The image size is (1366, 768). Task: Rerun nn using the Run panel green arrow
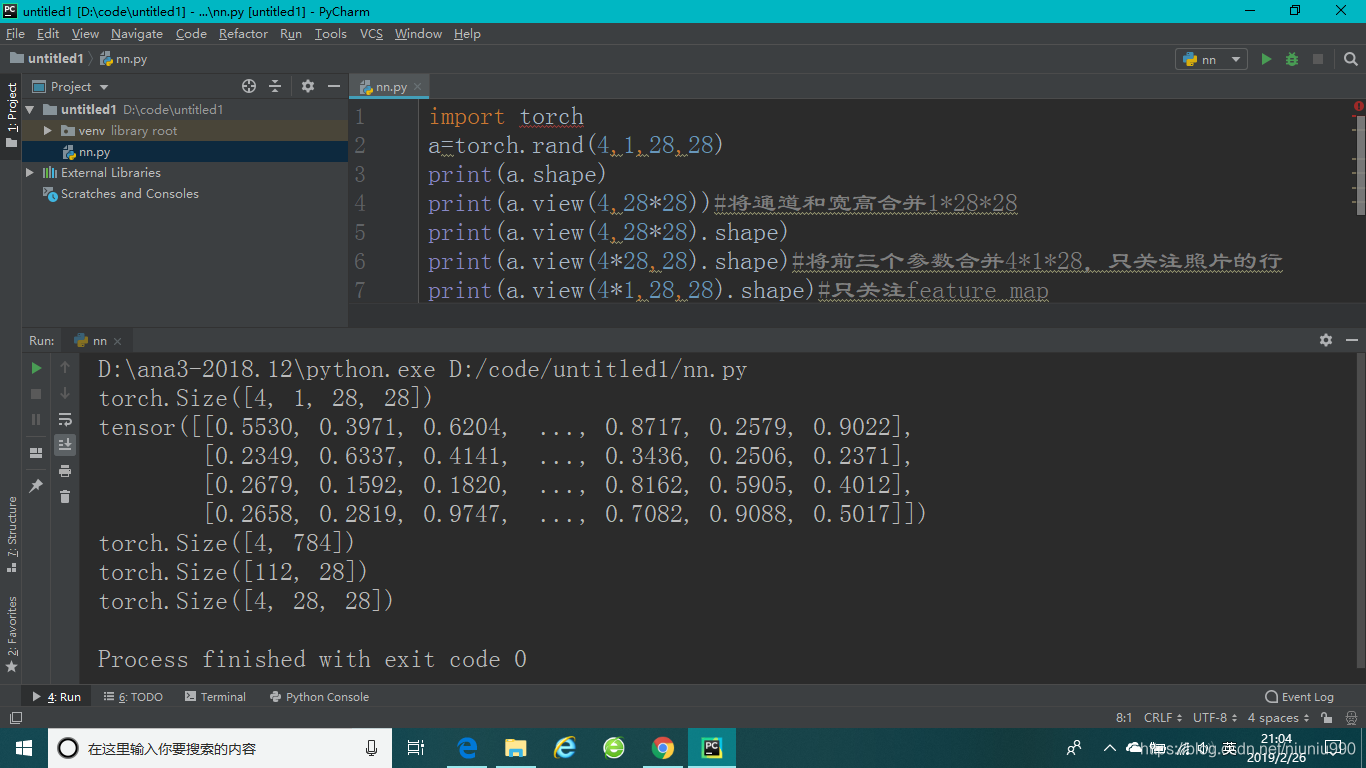coord(36,367)
